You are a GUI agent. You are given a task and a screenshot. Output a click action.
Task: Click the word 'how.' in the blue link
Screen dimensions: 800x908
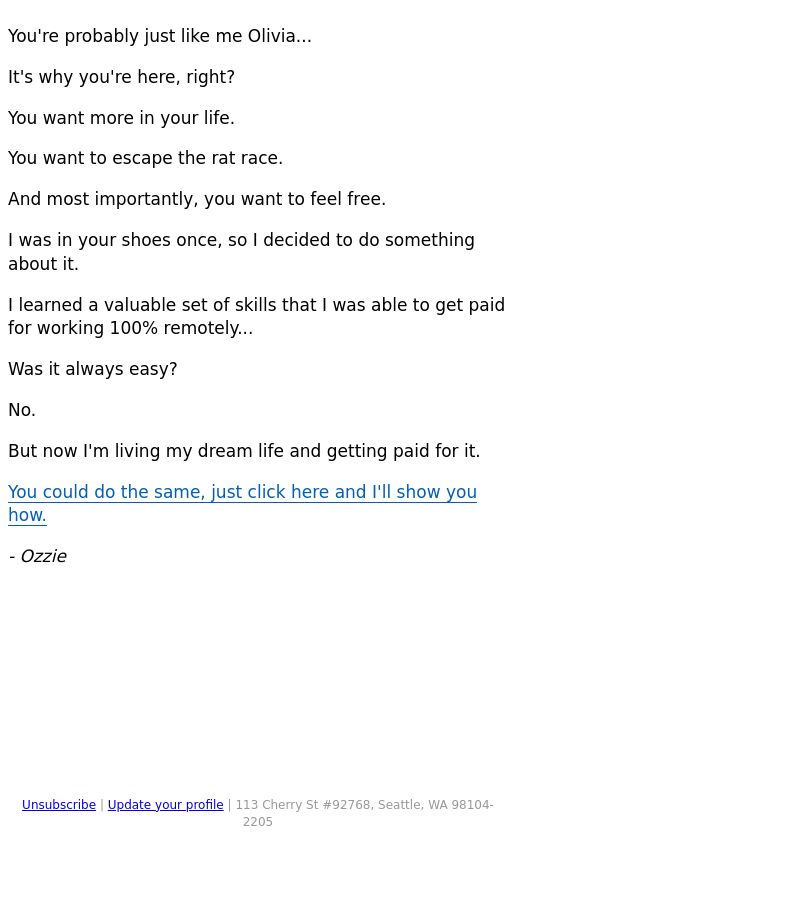point(27,515)
